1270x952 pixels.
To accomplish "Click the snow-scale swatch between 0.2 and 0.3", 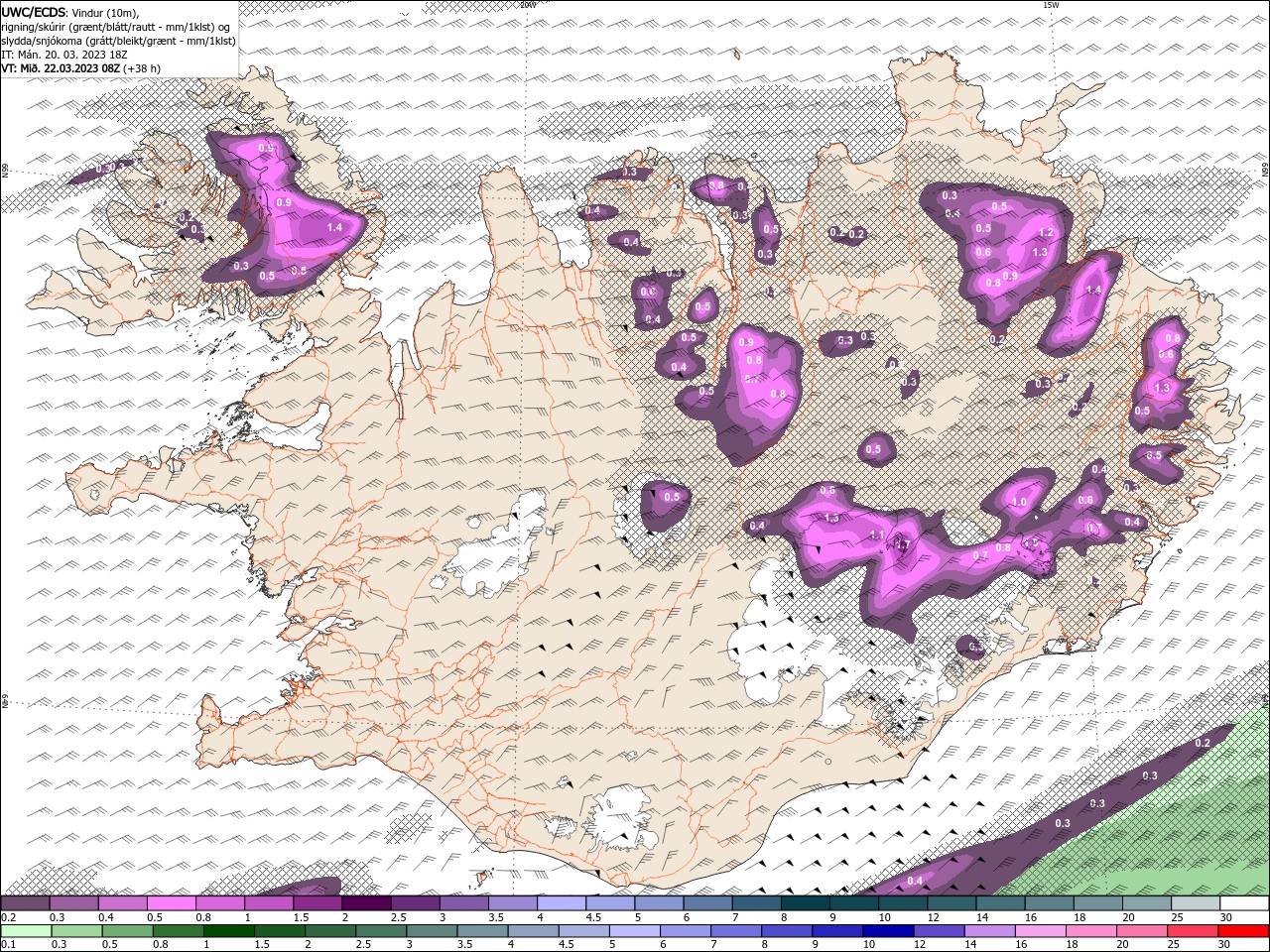I will (x=25, y=903).
